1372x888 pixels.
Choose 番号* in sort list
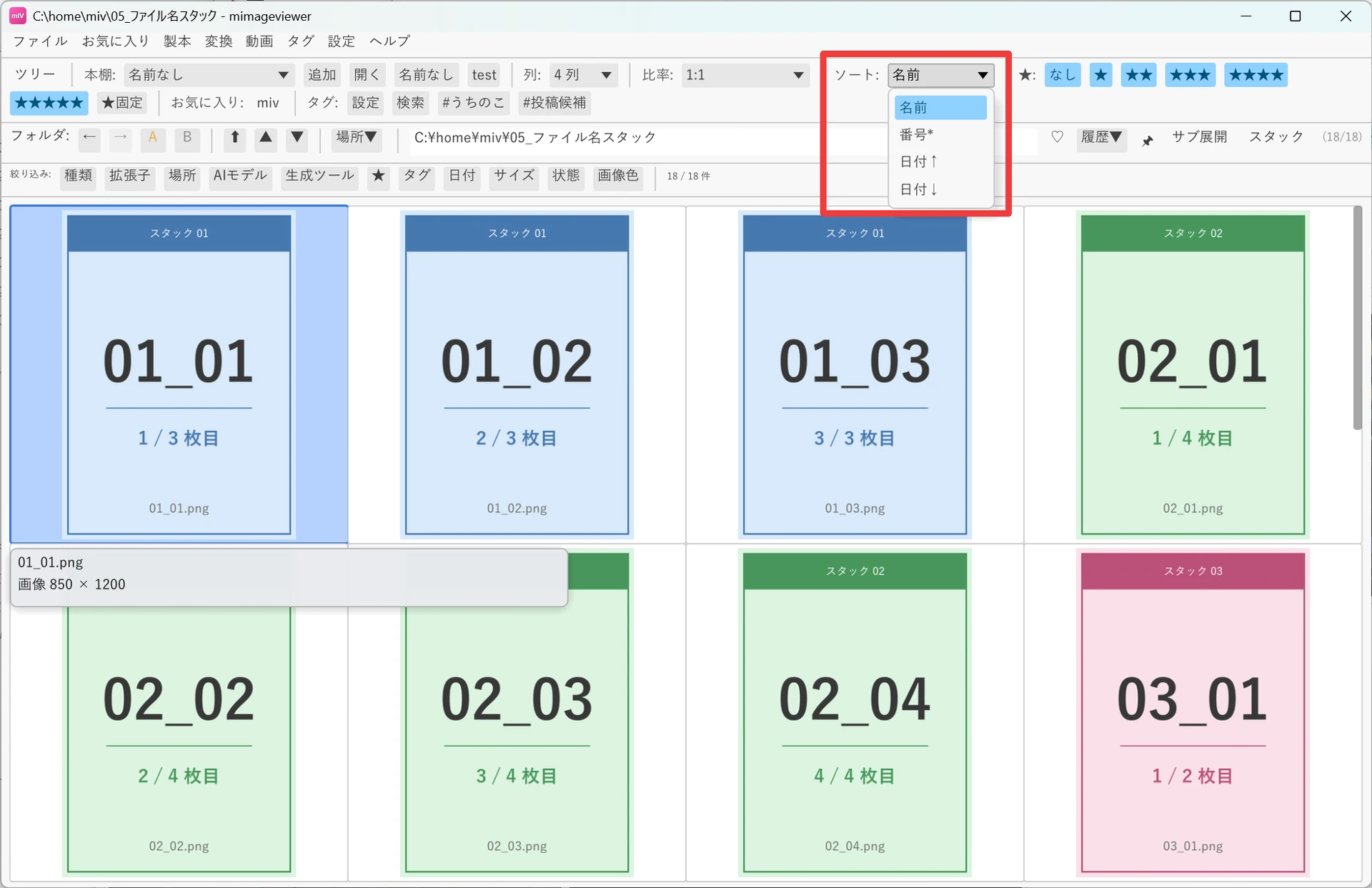[940, 135]
